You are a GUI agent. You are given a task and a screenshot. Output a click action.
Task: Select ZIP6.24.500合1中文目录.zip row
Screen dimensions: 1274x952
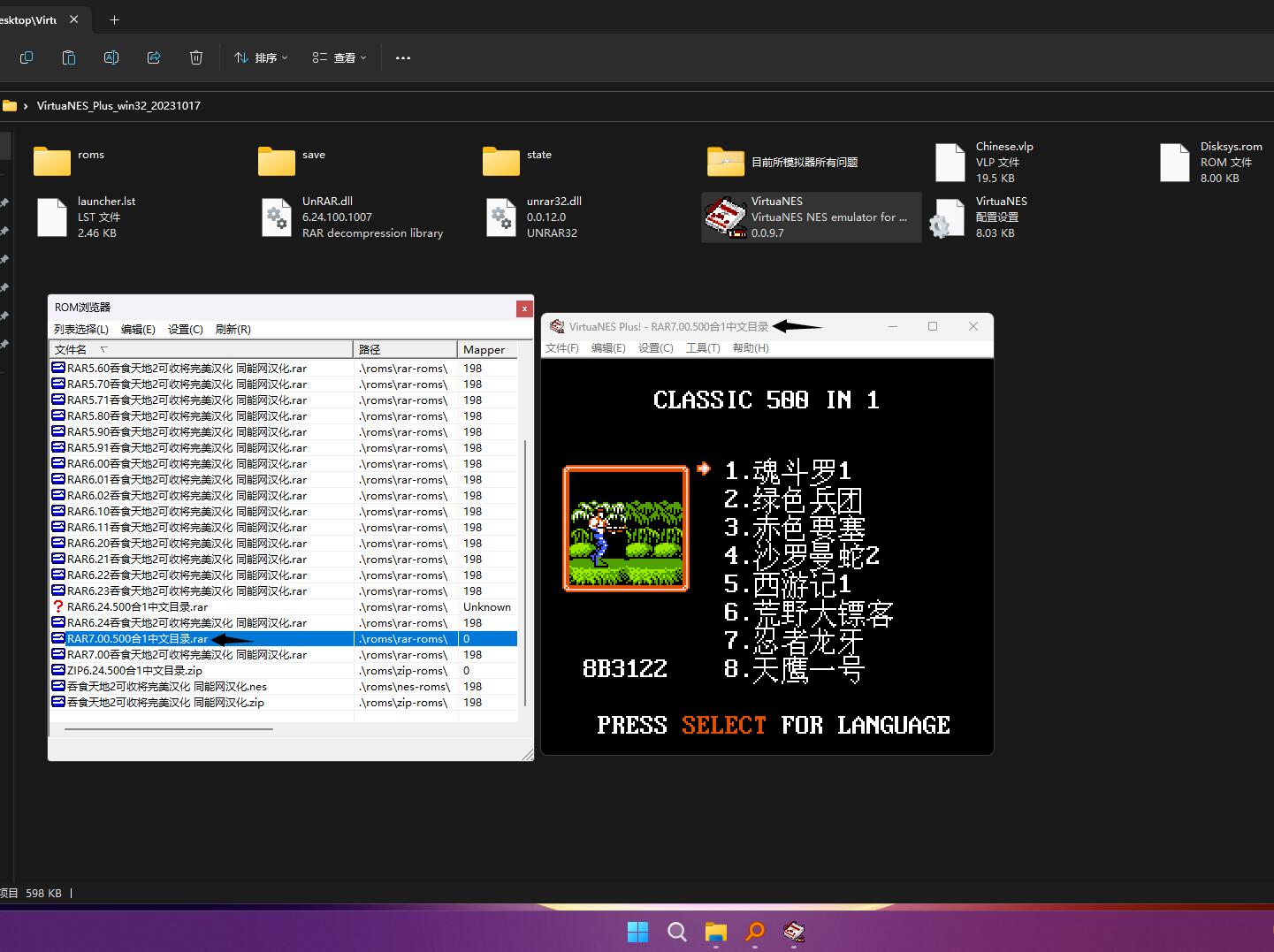click(x=283, y=671)
